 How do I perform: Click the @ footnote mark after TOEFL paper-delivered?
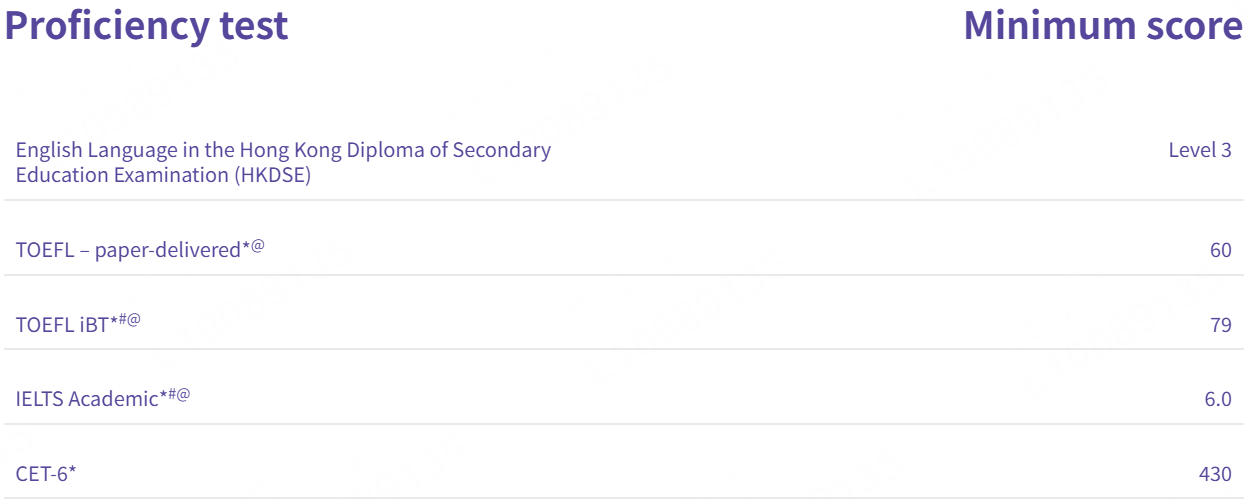(x=258, y=246)
